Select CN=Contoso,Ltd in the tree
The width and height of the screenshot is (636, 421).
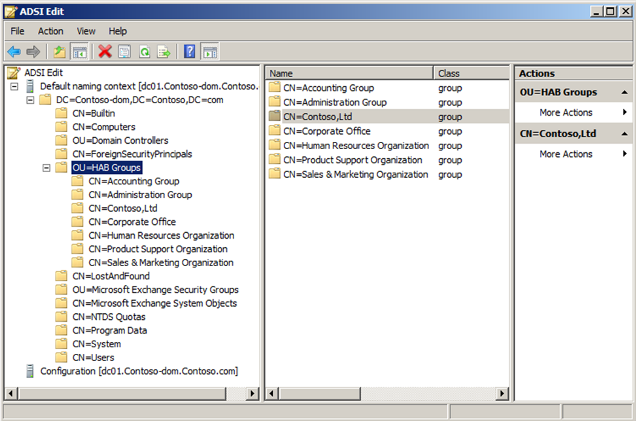(x=123, y=208)
